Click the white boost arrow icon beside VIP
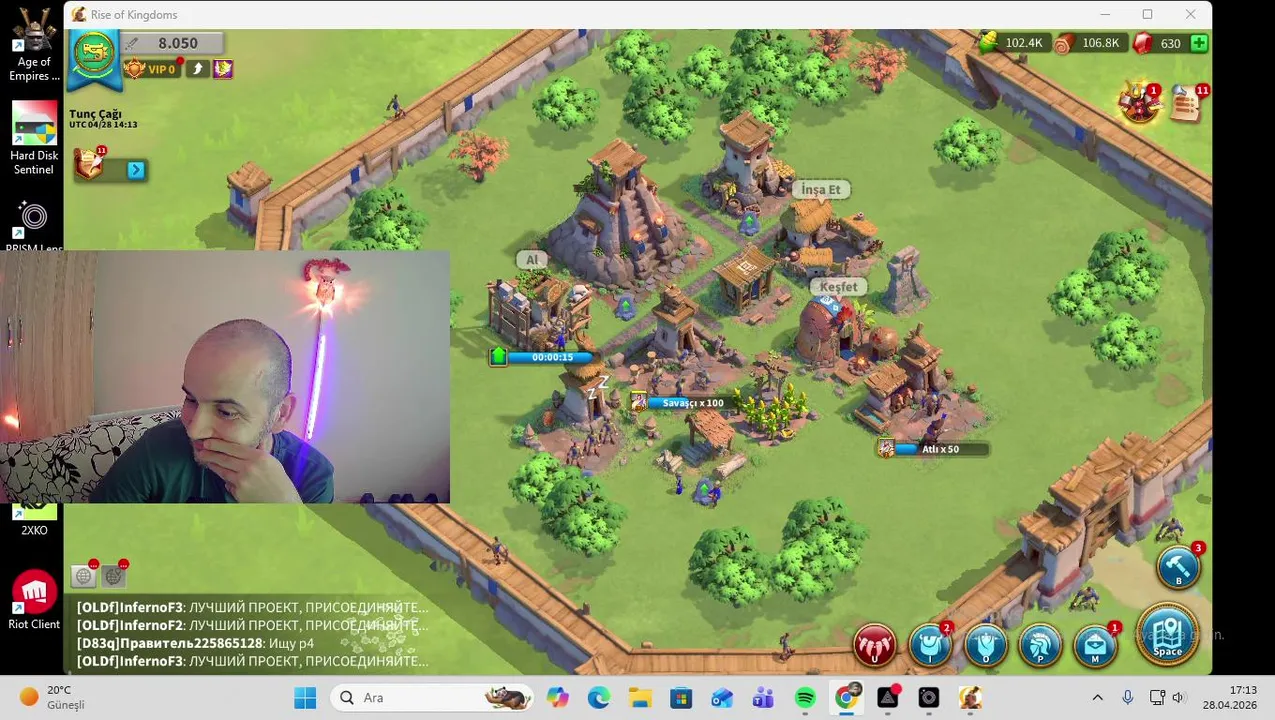The height and width of the screenshot is (720, 1275). pyautogui.click(x=198, y=69)
